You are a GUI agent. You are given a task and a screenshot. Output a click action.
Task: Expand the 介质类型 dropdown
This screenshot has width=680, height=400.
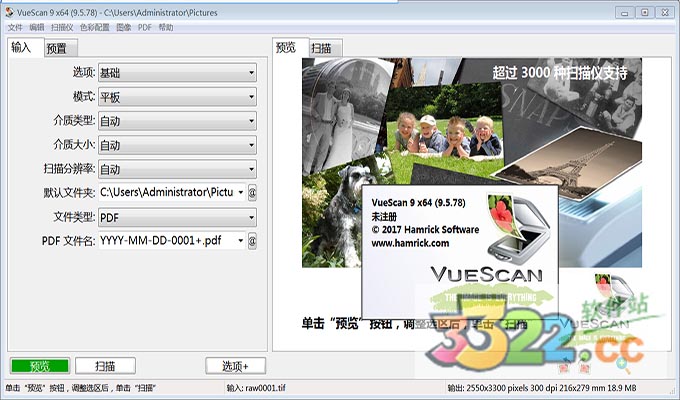click(177, 121)
